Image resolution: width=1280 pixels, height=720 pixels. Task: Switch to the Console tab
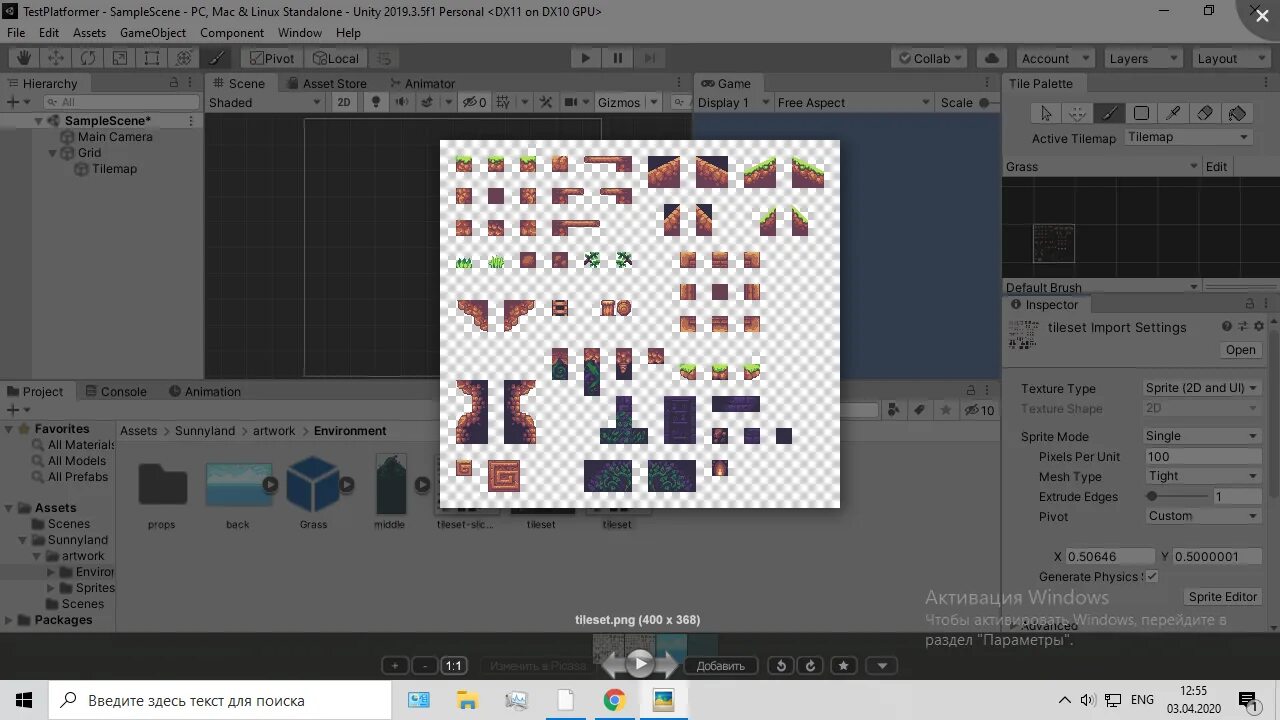(115, 391)
